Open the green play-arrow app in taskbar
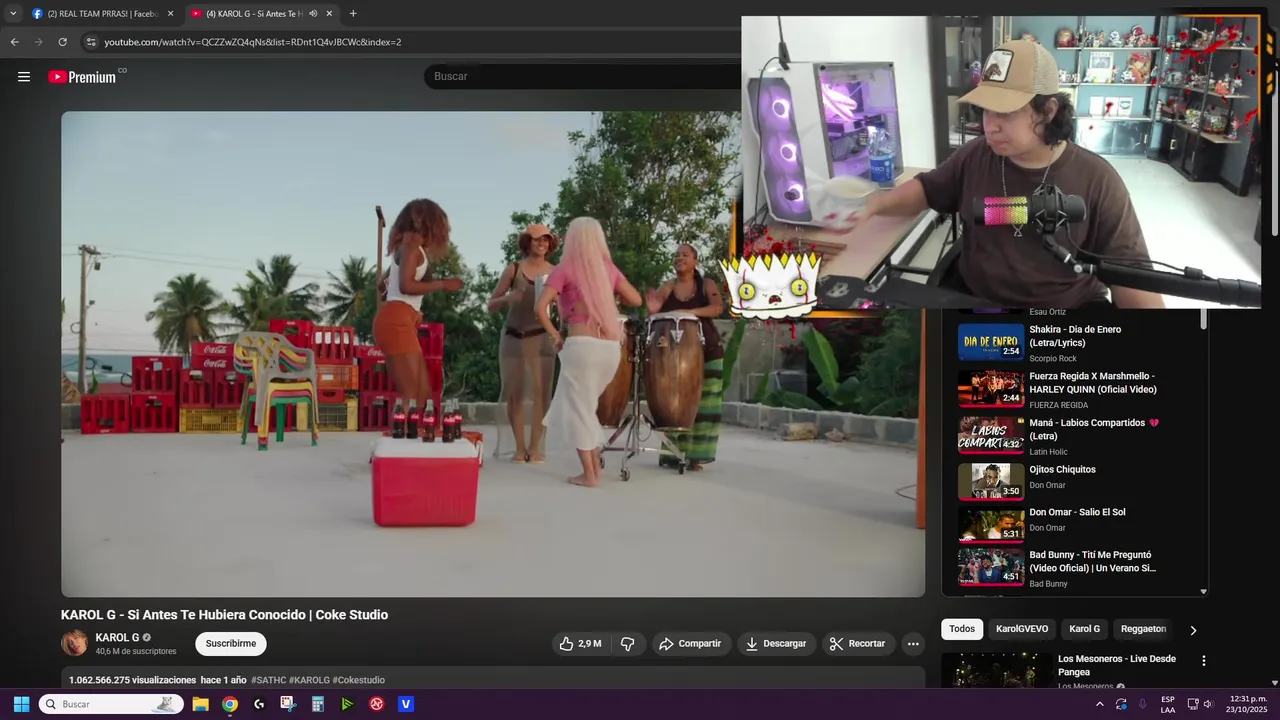 (x=347, y=704)
